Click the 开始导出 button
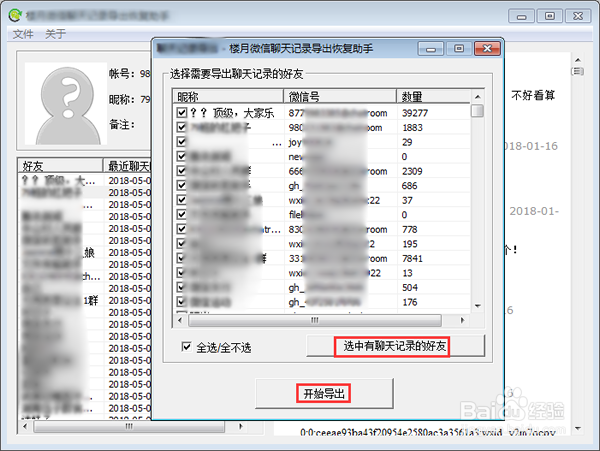The image size is (600, 451). tap(324, 393)
